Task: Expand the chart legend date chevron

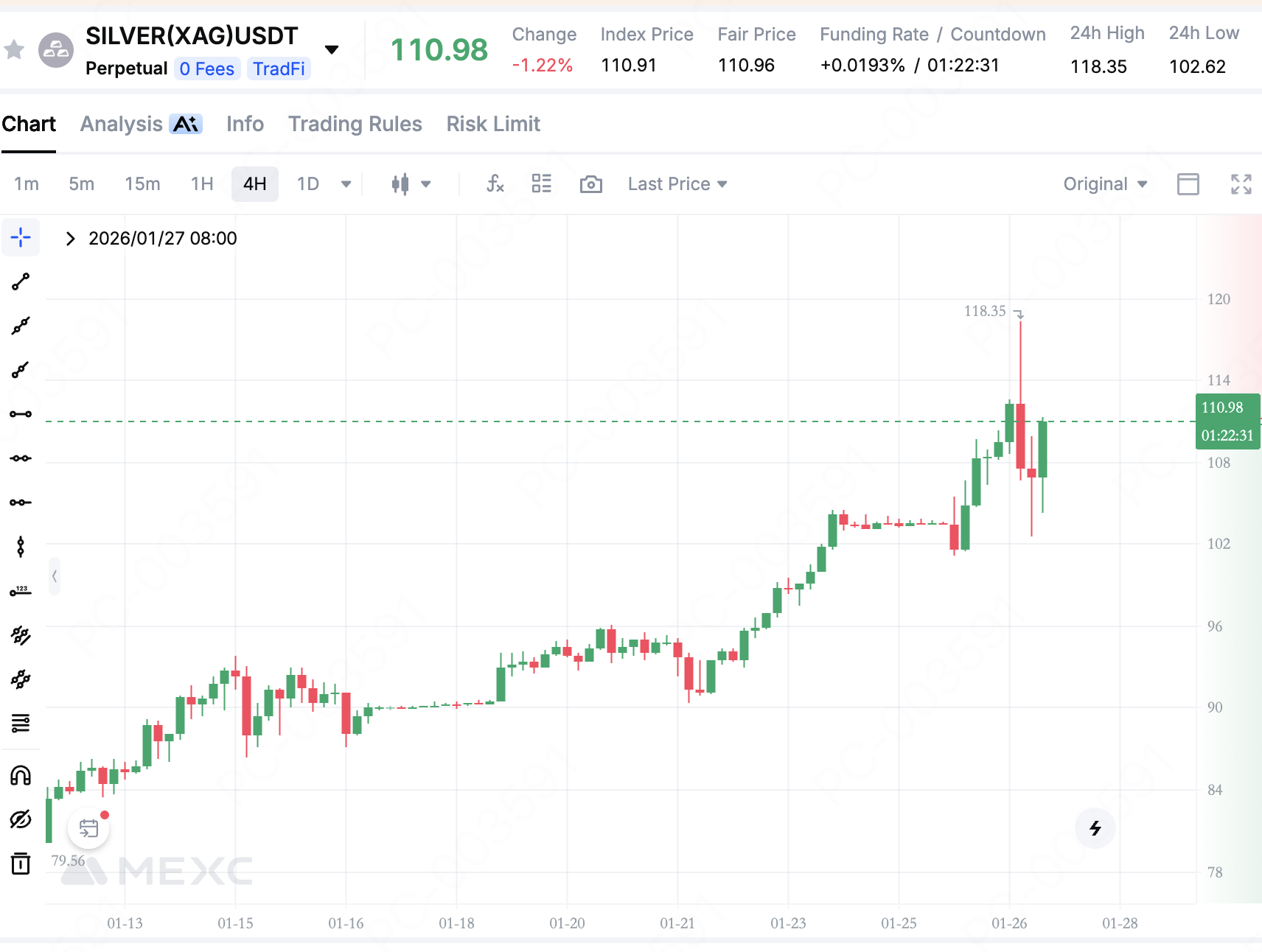Action: [70, 239]
